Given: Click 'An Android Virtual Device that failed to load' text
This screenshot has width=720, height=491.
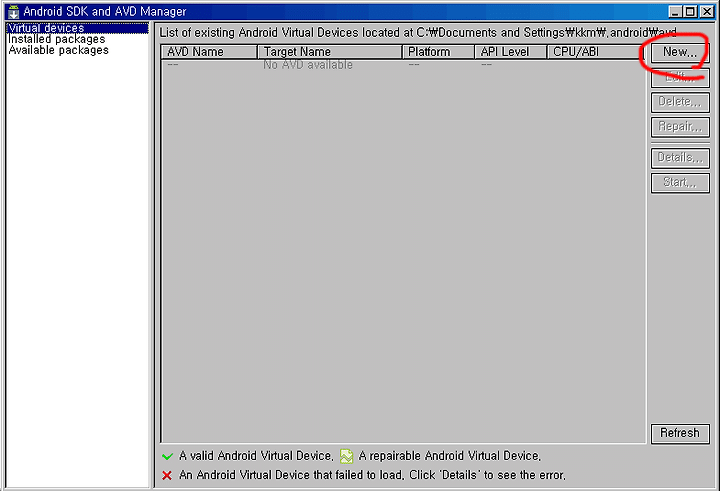Looking at the screenshot, I should click(x=292, y=475).
